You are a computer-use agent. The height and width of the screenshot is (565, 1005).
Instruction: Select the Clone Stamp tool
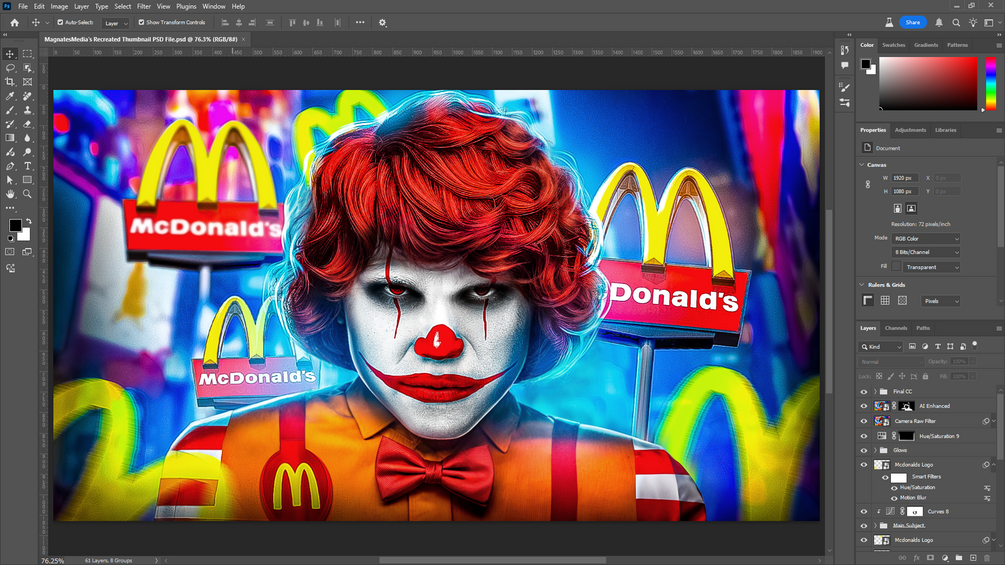(28, 110)
